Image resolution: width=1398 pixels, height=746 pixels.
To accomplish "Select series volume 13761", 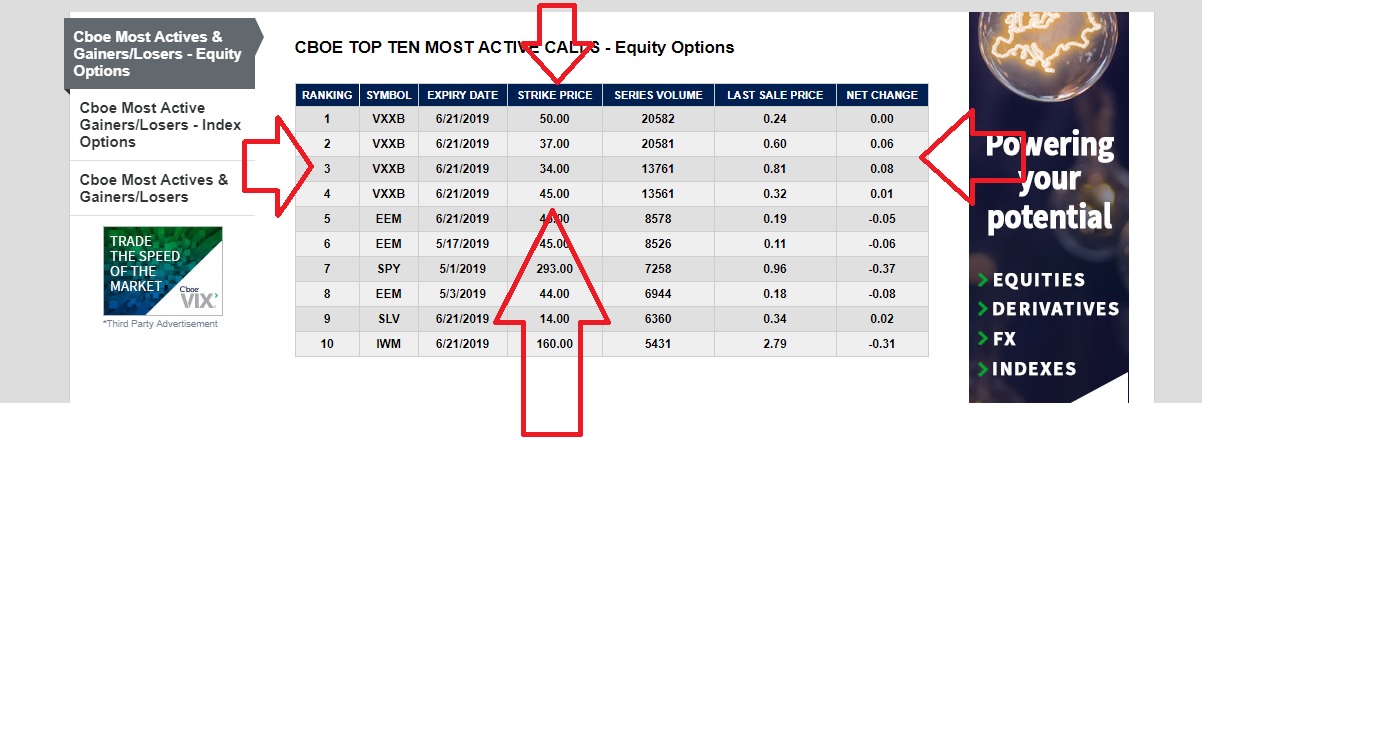I will point(658,169).
